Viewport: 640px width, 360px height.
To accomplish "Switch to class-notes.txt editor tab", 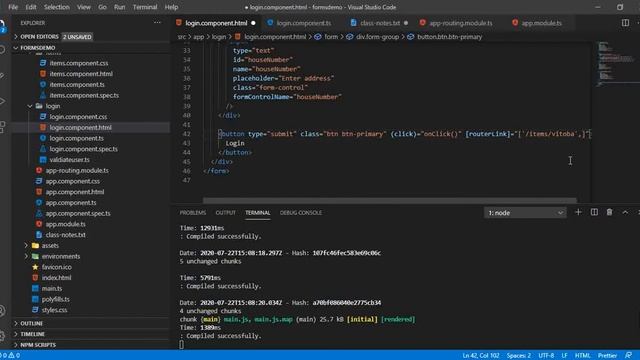I will coord(380,23).
